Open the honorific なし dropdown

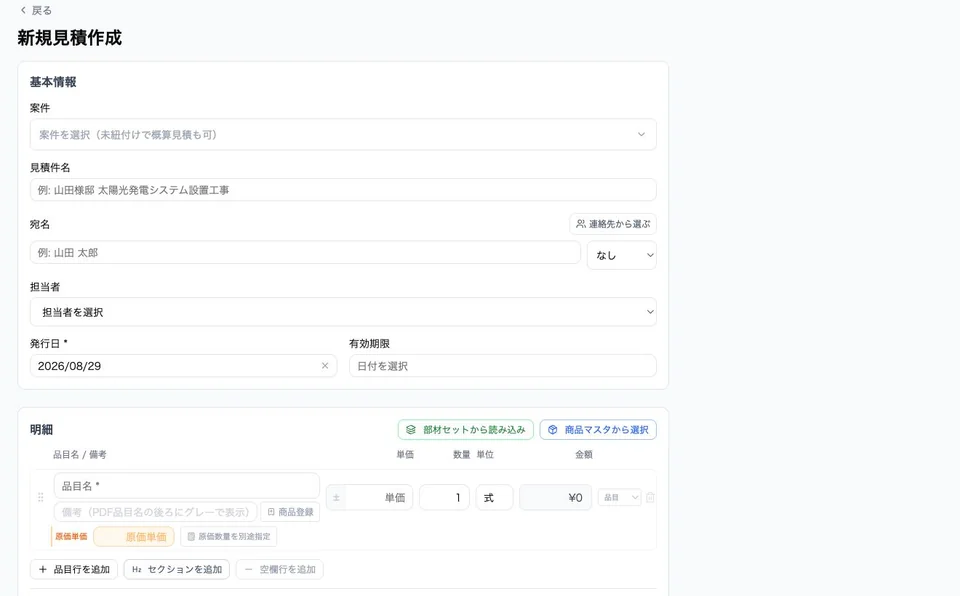(x=621, y=255)
